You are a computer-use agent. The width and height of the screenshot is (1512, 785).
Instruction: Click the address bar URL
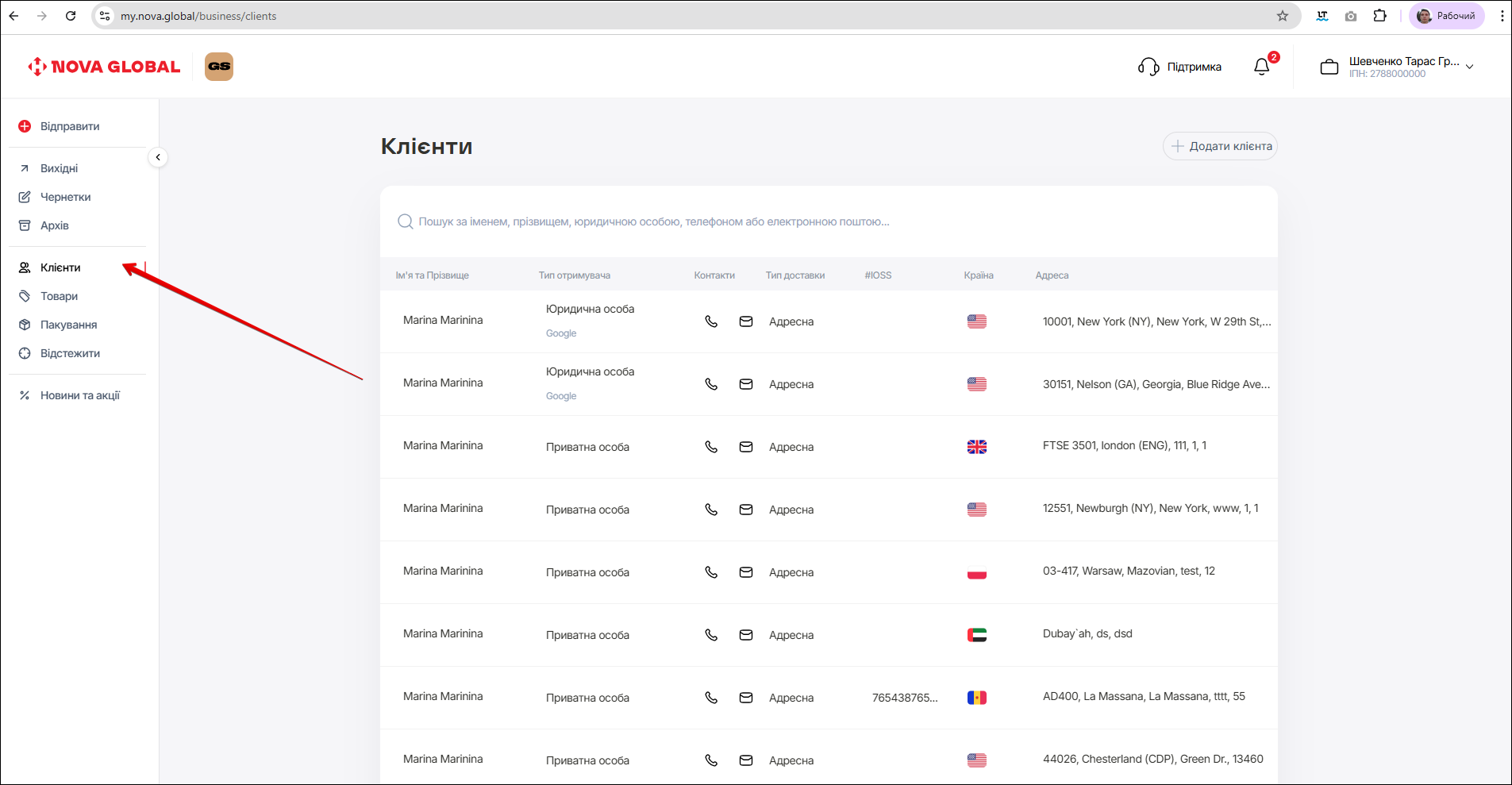click(x=198, y=16)
